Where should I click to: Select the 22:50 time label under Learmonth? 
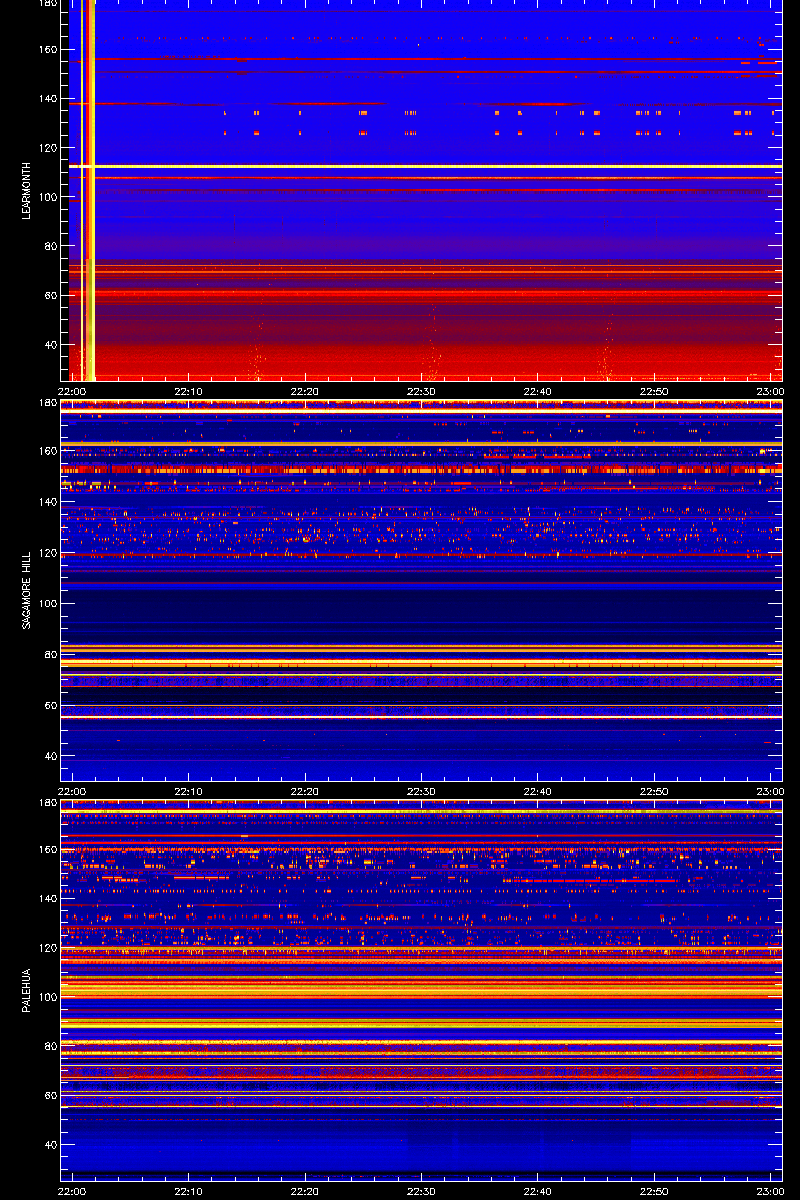[653, 391]
